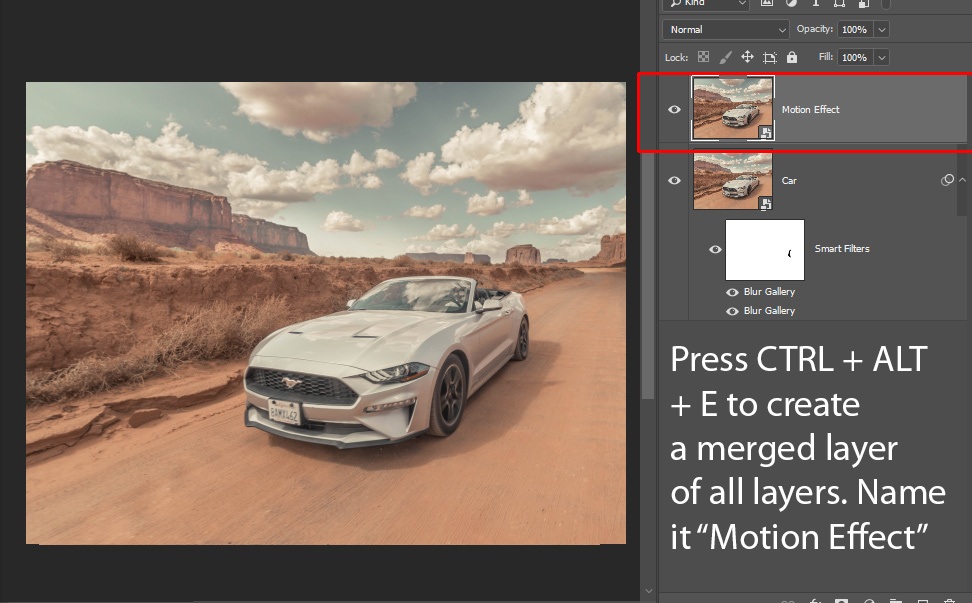The width and height of the screenshot is (972, 603).
Task: Collapse the Car layer's smart filters list
Action: (962, 181)
